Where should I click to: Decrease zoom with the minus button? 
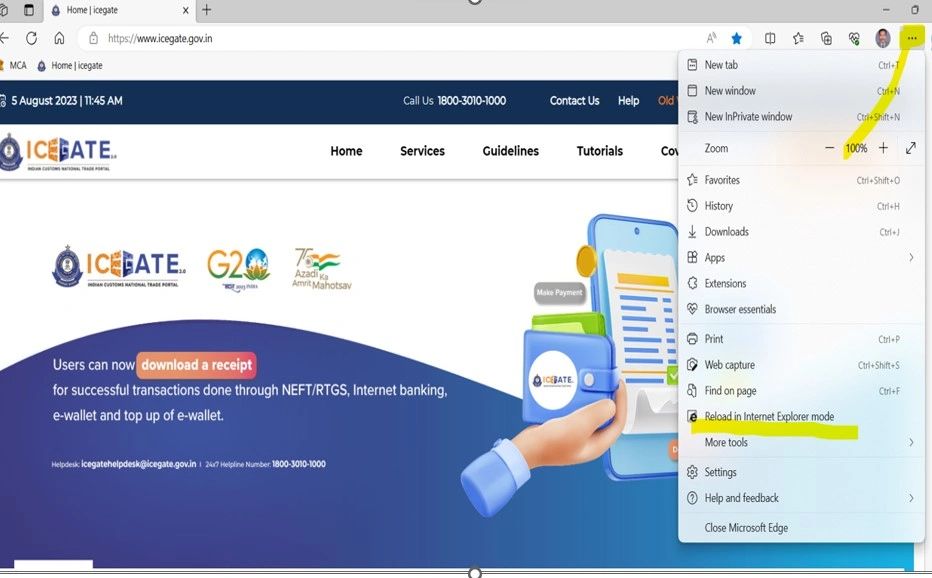pyautogui.click(x=830, y=148)
